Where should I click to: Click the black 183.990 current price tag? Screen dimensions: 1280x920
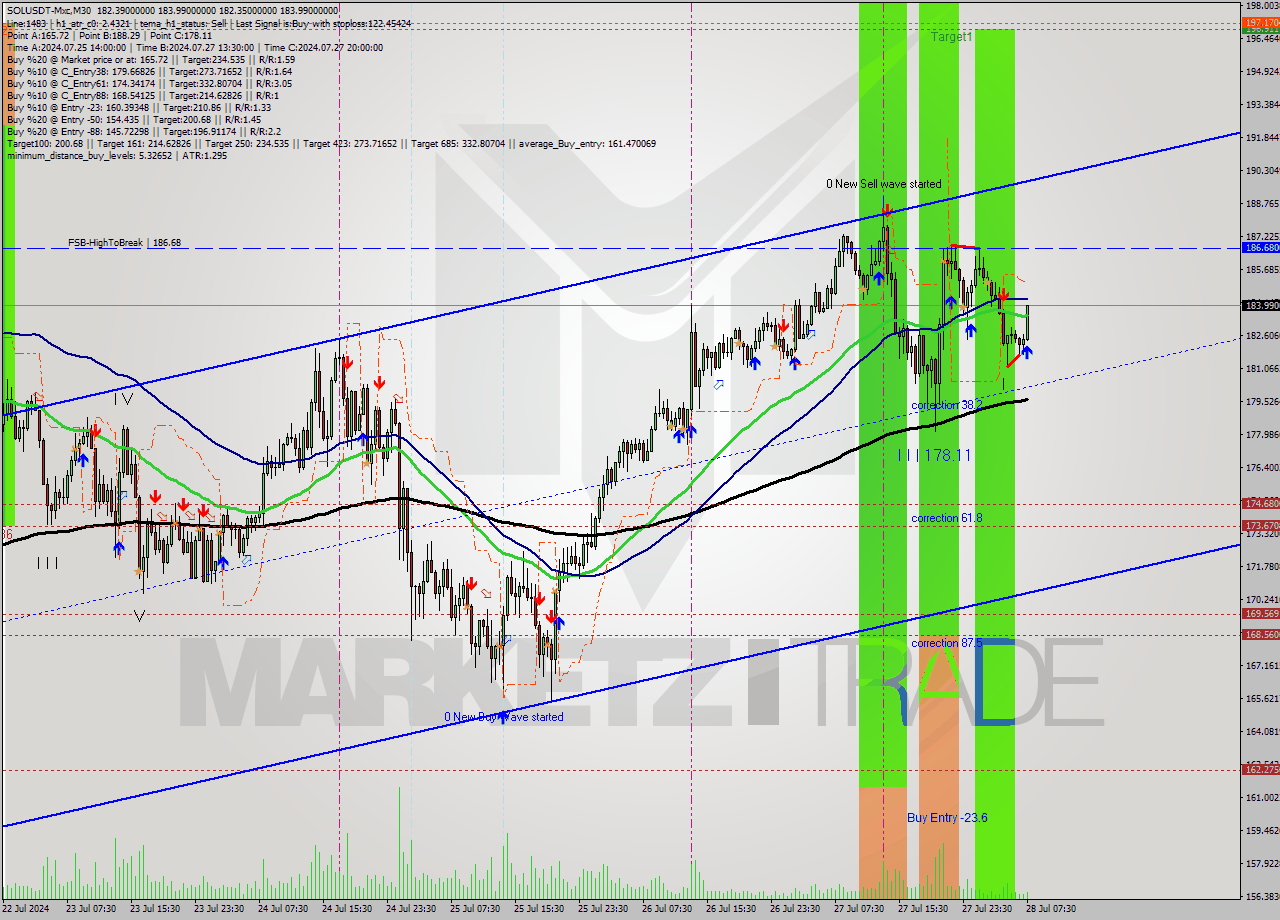[x=1260, y=305]
